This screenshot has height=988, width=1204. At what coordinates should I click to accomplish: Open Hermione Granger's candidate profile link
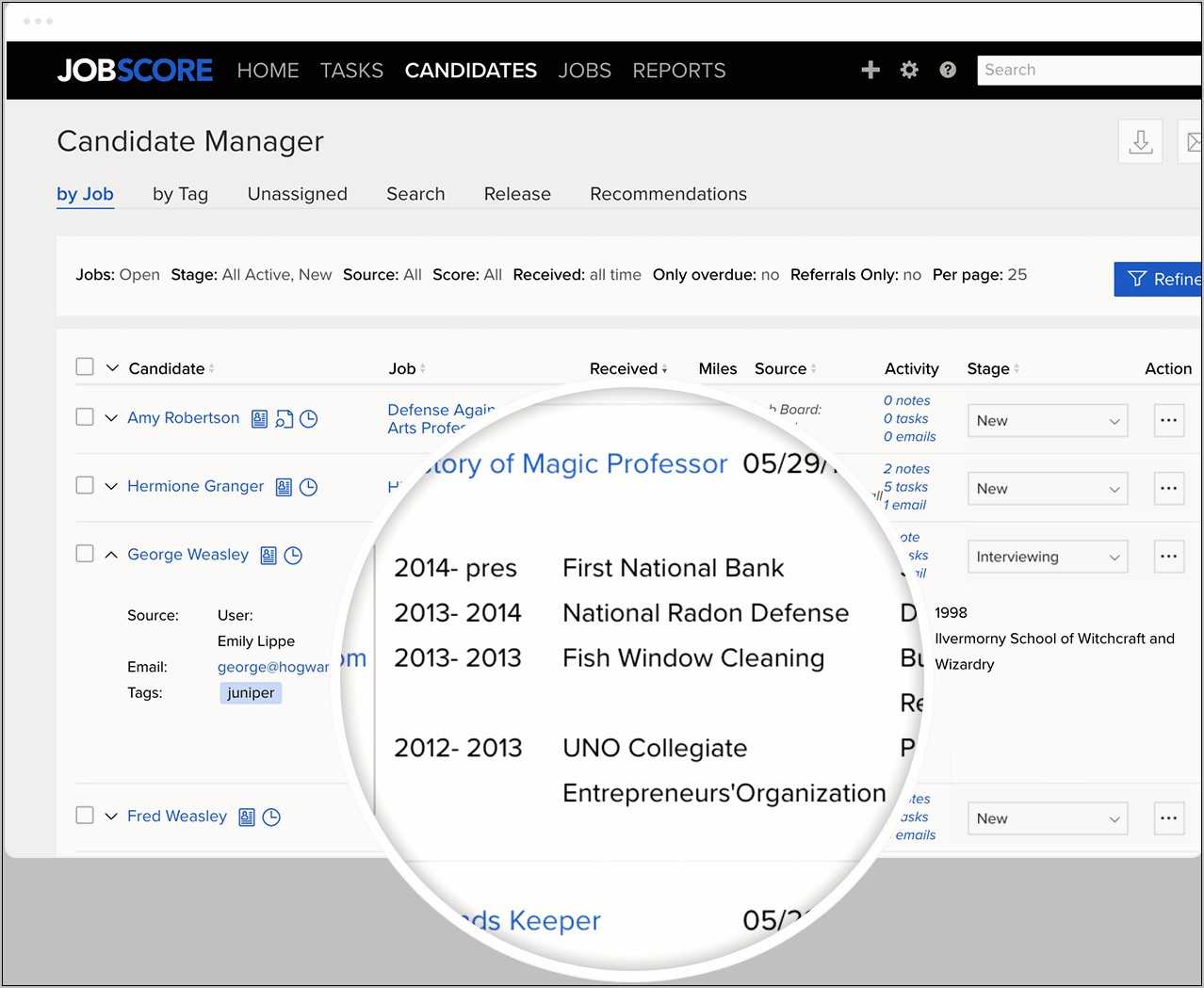pos(195,486)
